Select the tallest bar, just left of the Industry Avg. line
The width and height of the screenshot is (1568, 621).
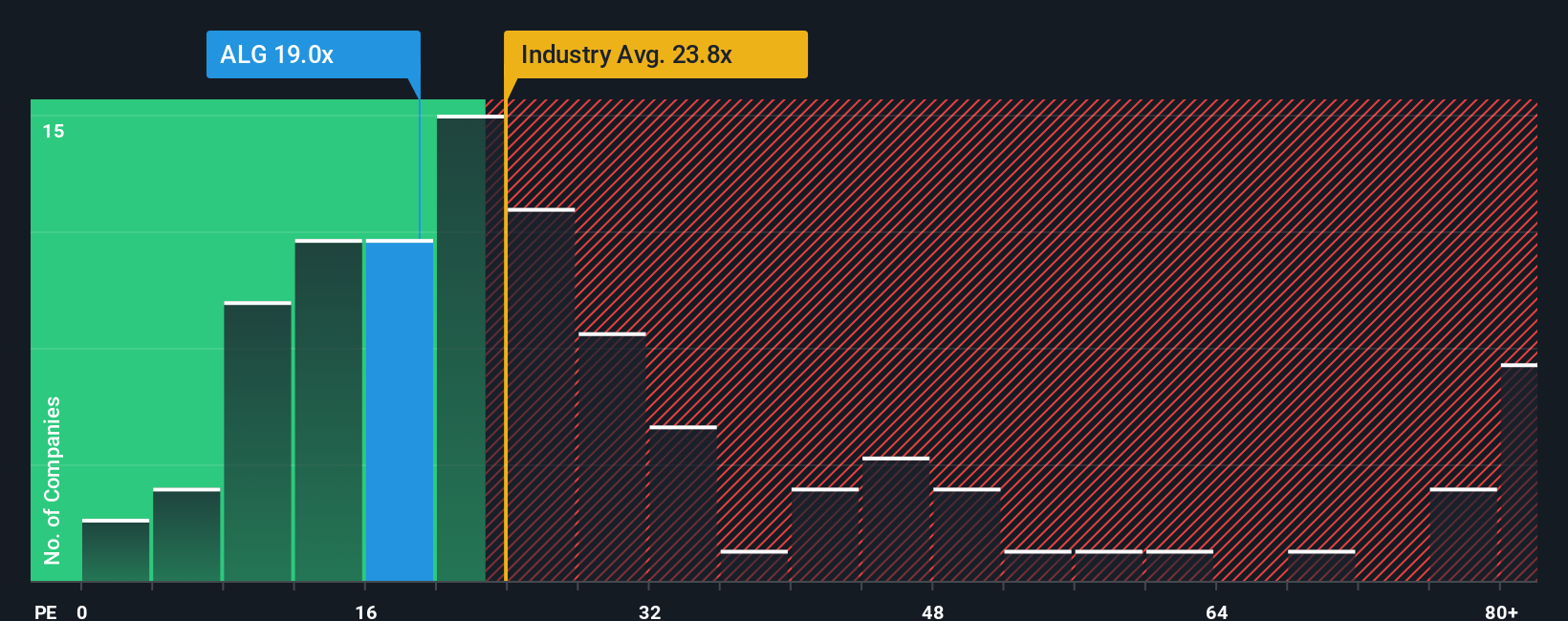point(470,348)
